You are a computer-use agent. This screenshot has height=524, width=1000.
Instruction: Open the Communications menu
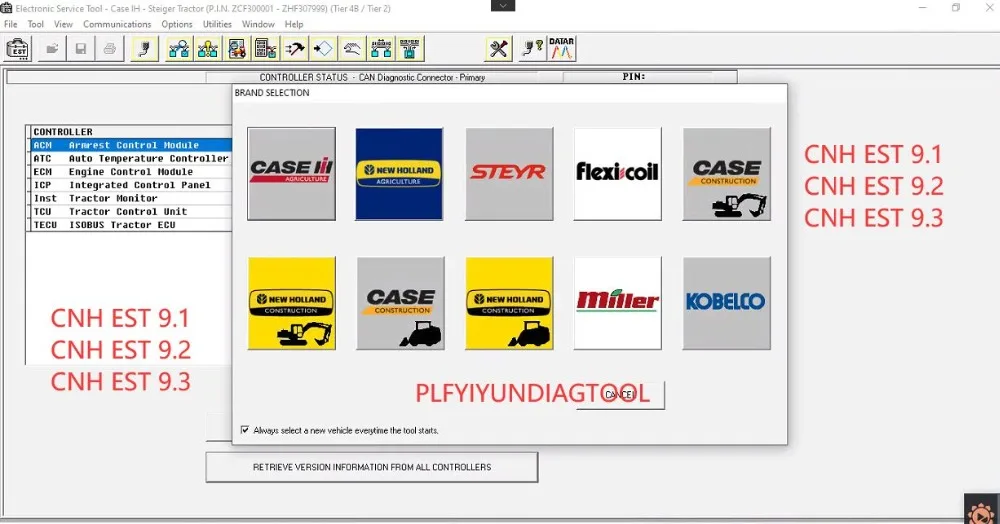coord(117,24)
